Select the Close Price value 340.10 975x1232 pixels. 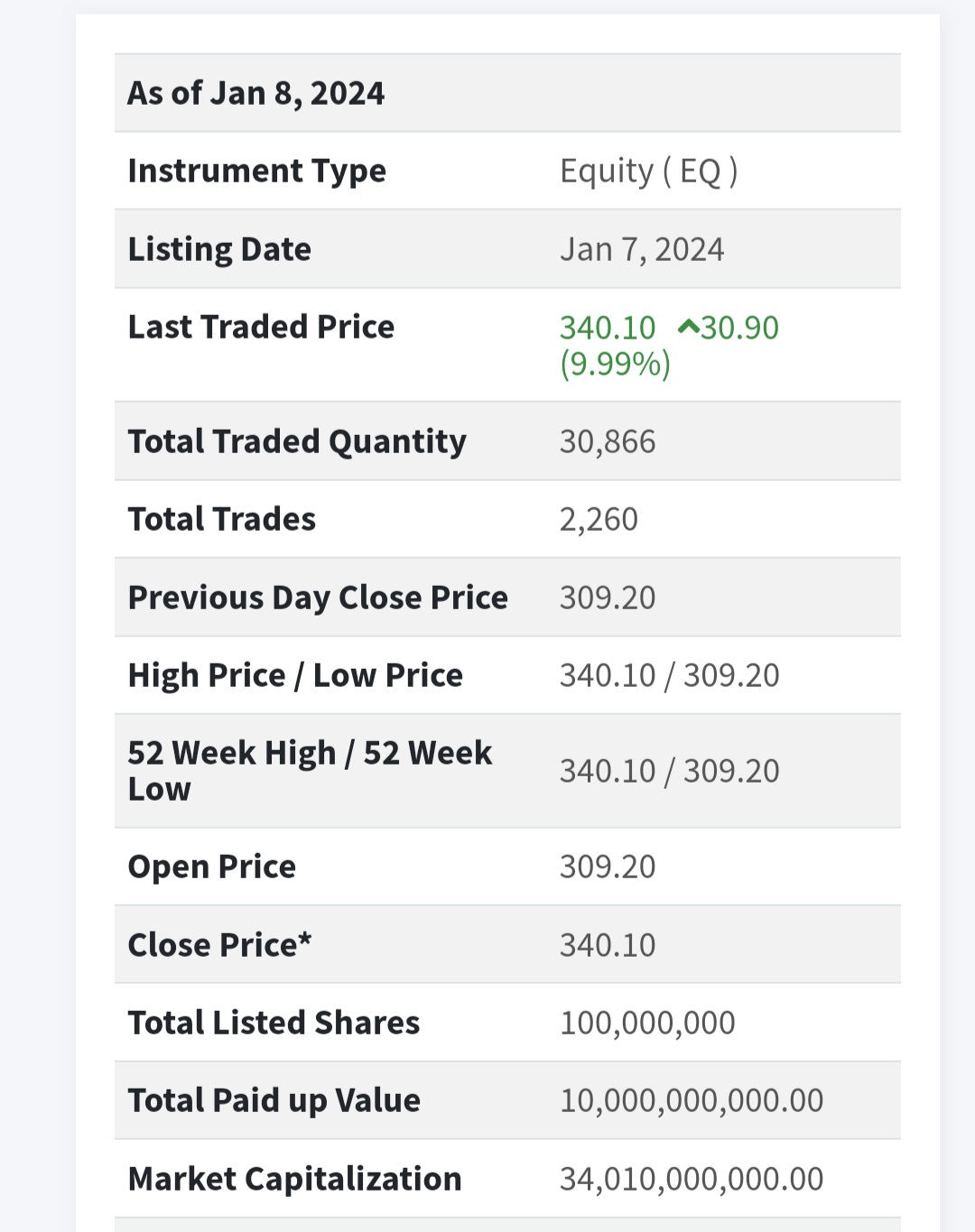pyautogui.click(x=607, y=945)
